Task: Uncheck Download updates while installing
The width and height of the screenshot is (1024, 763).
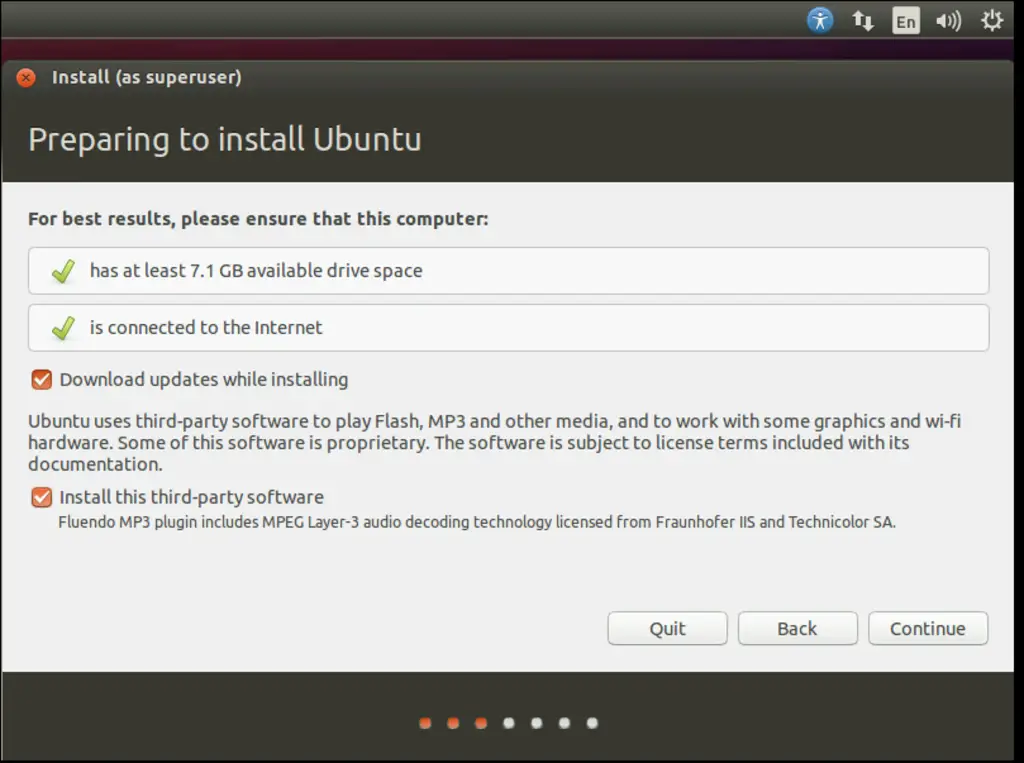Action: pos(42,380)
